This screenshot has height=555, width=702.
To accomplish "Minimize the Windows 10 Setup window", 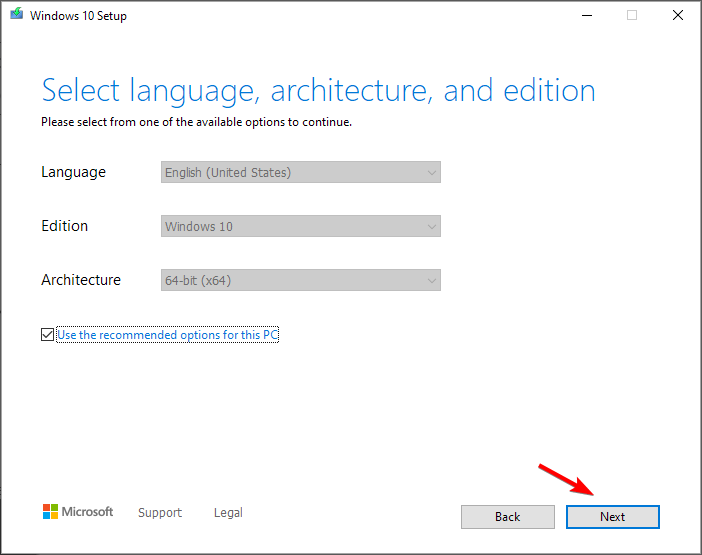I will click(587, 15).
